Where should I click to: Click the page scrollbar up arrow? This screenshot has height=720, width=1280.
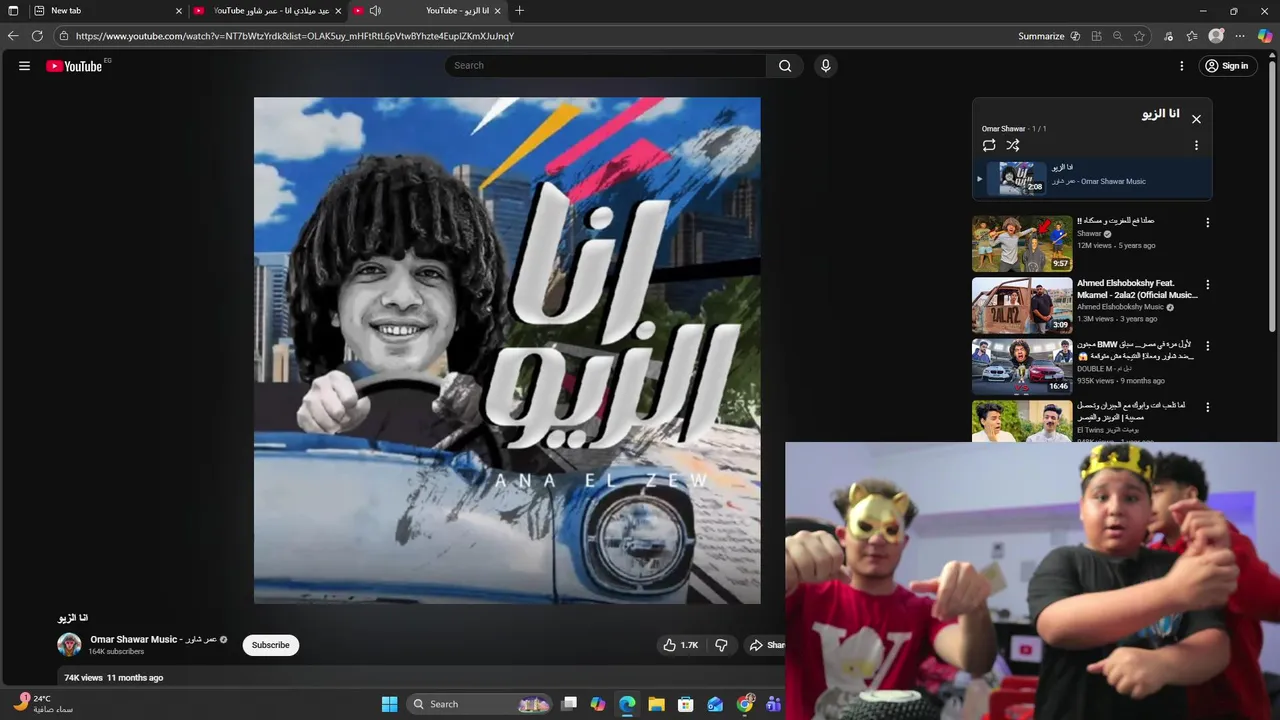click(x=1272, y=53)
